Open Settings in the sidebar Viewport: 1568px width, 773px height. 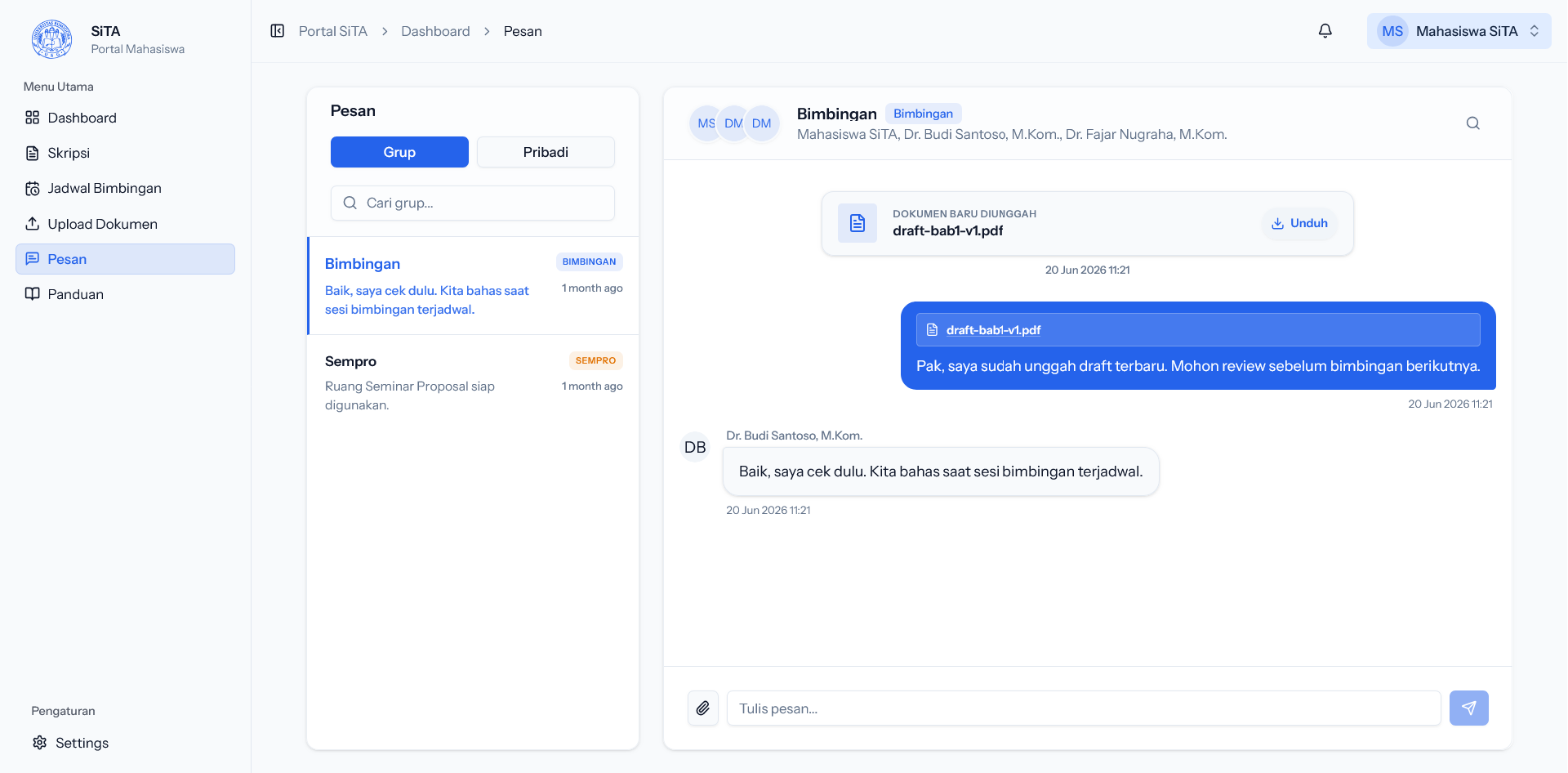coord(125,743)
